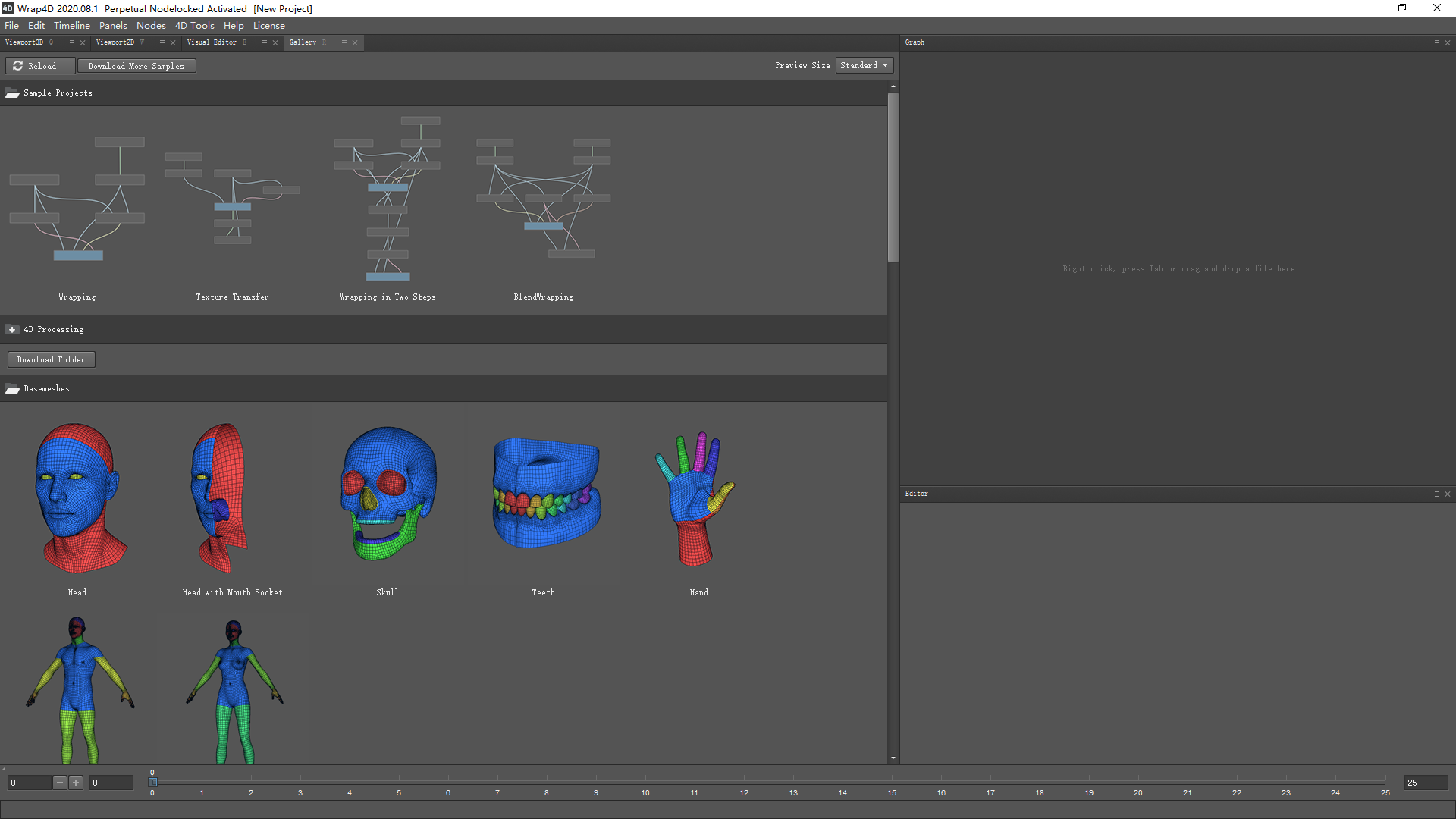This screenshot has height=819, width=1456.
Task: Collapse the Sample Projects folder section
Action: [x=12, y=93]
